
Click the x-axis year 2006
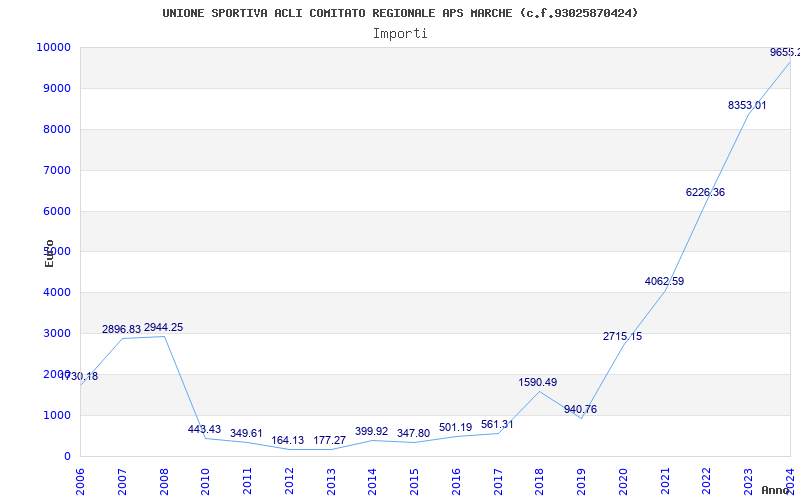click(x=80, y=482)
